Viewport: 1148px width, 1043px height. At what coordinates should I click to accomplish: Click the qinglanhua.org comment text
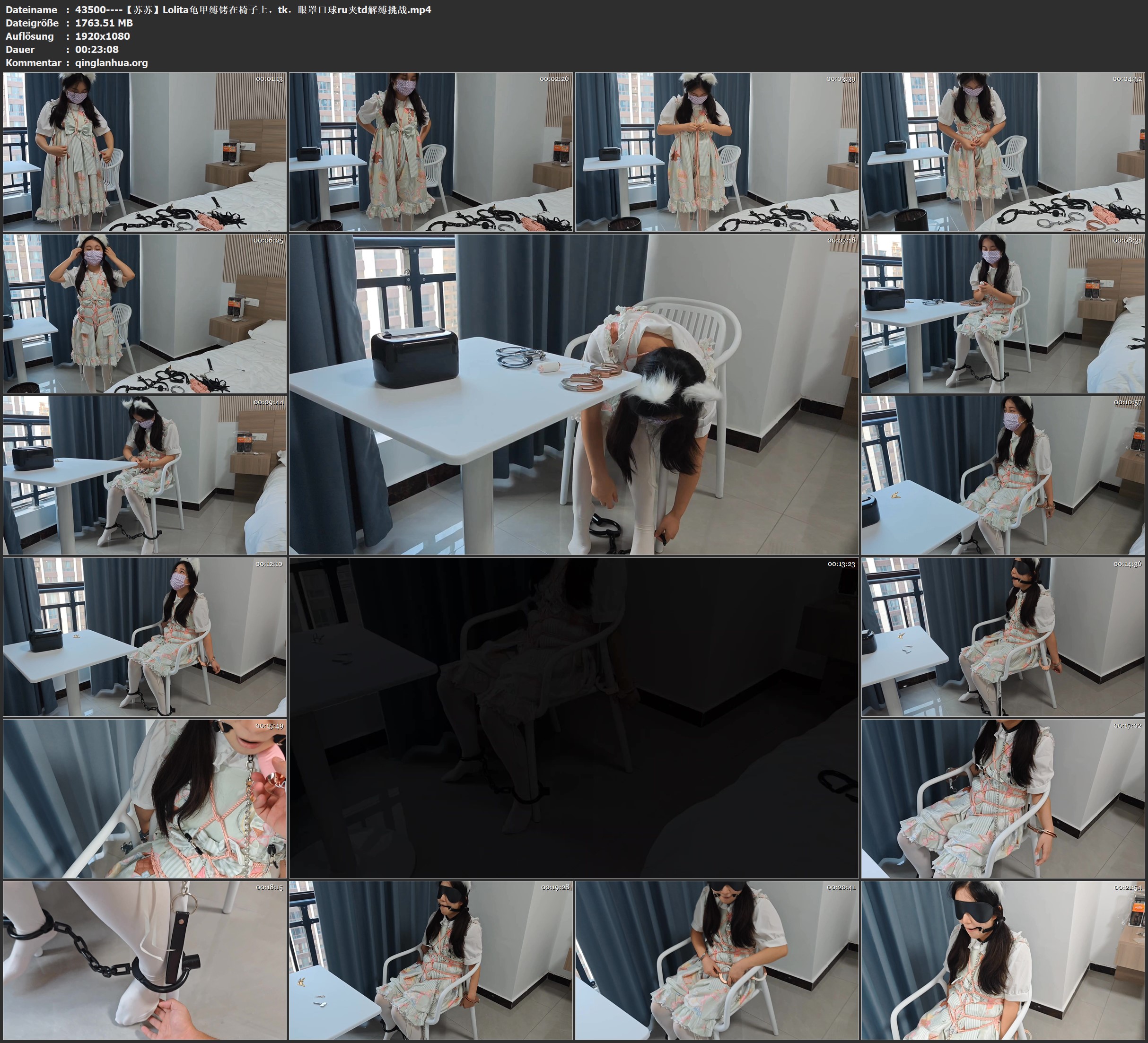click(111, 62)
